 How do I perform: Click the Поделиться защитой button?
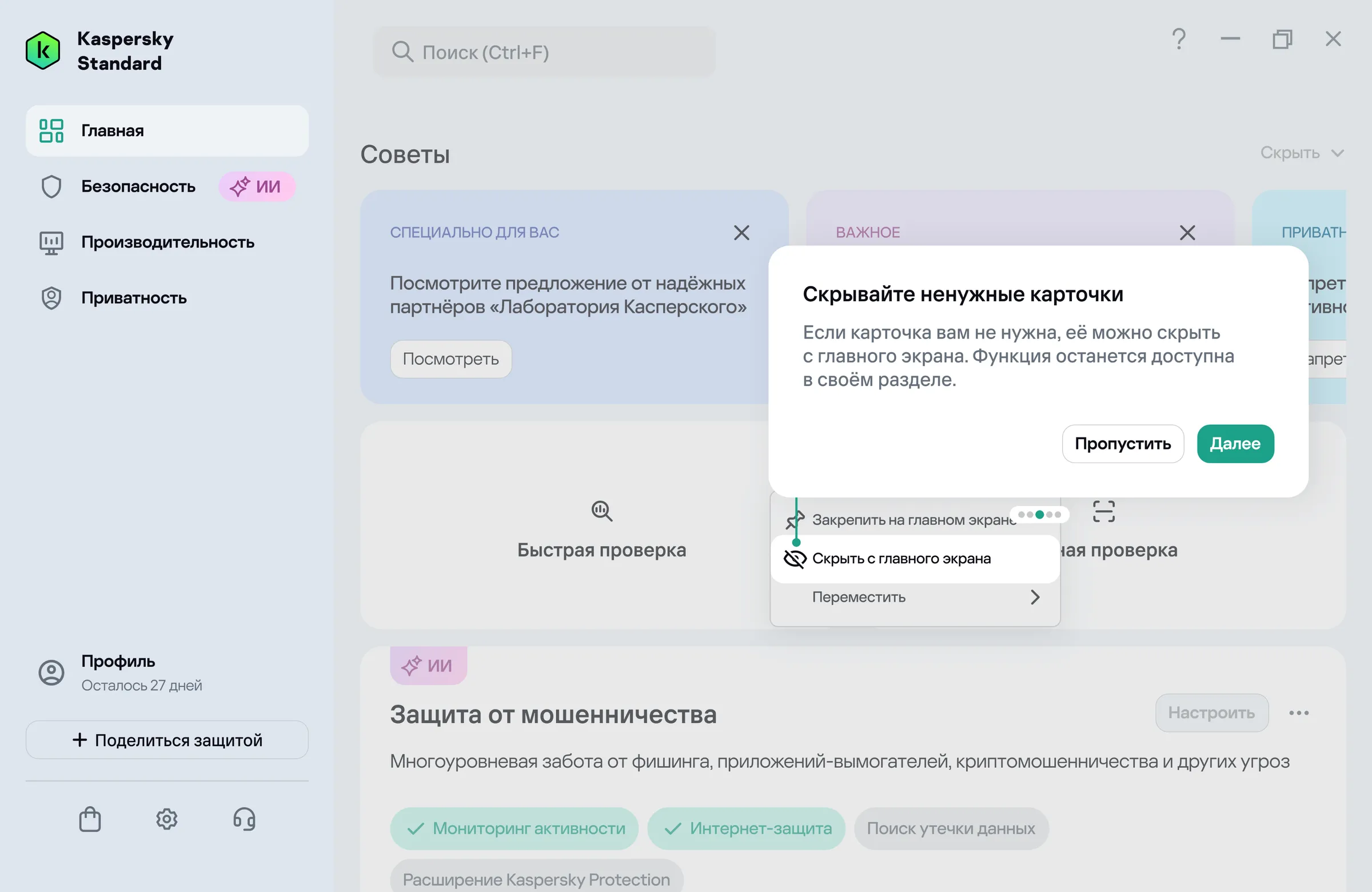(166, 740)
